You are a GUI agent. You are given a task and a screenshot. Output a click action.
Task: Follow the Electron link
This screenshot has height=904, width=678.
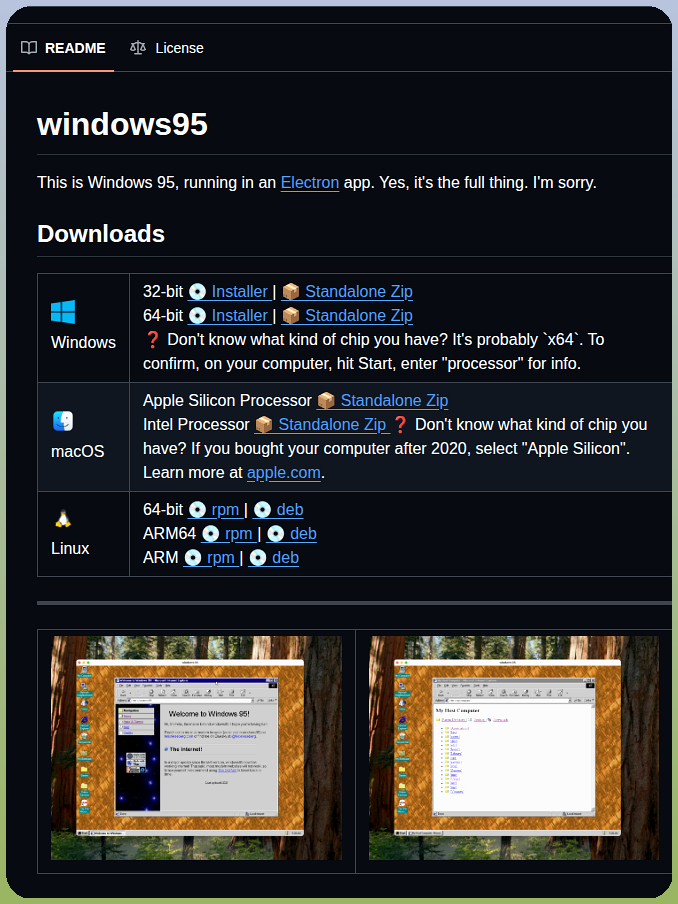pos(310,183)
